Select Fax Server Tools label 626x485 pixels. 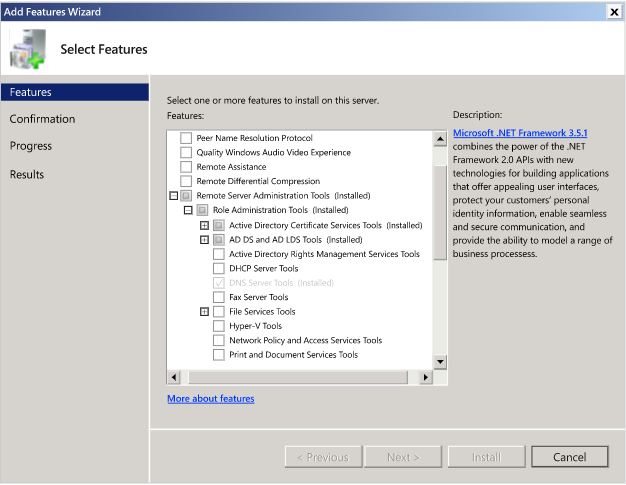pos(259,297)
